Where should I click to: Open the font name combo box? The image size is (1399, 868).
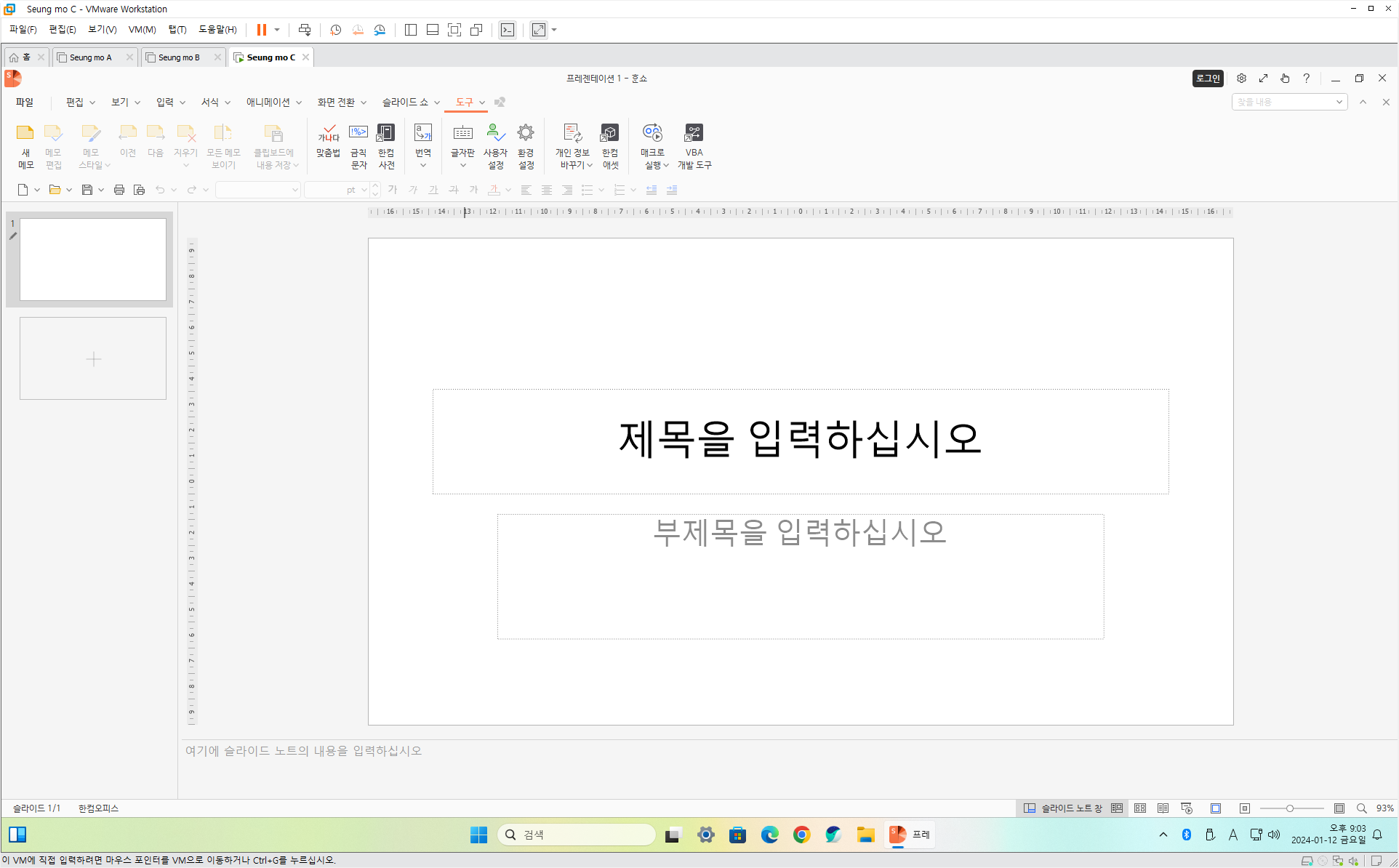click(258, 190)
